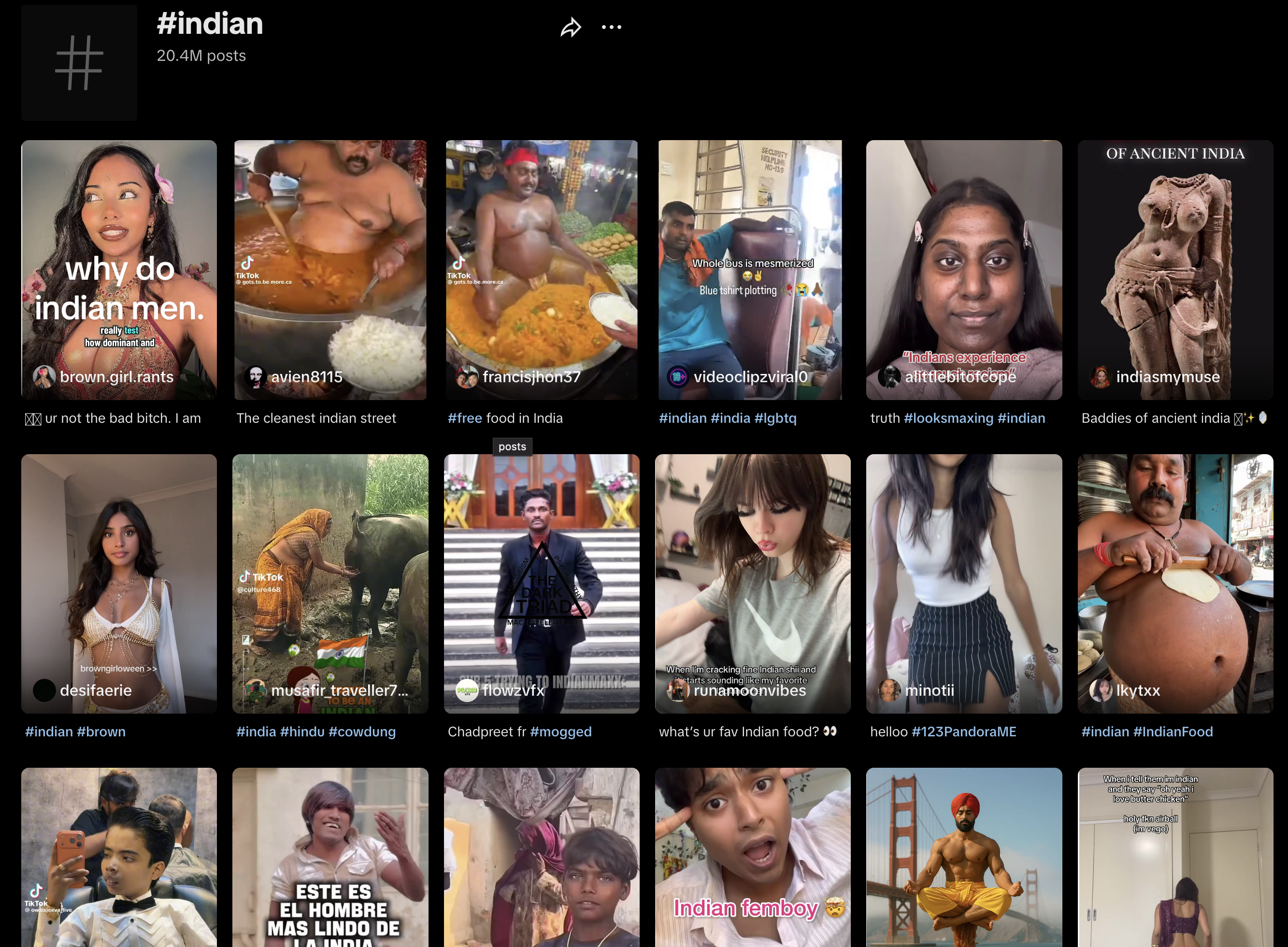Open indiasmymuse profile avatar
Viewport: 1288px width, 947px height.
pyautogui.click(x=1101, y=376)
